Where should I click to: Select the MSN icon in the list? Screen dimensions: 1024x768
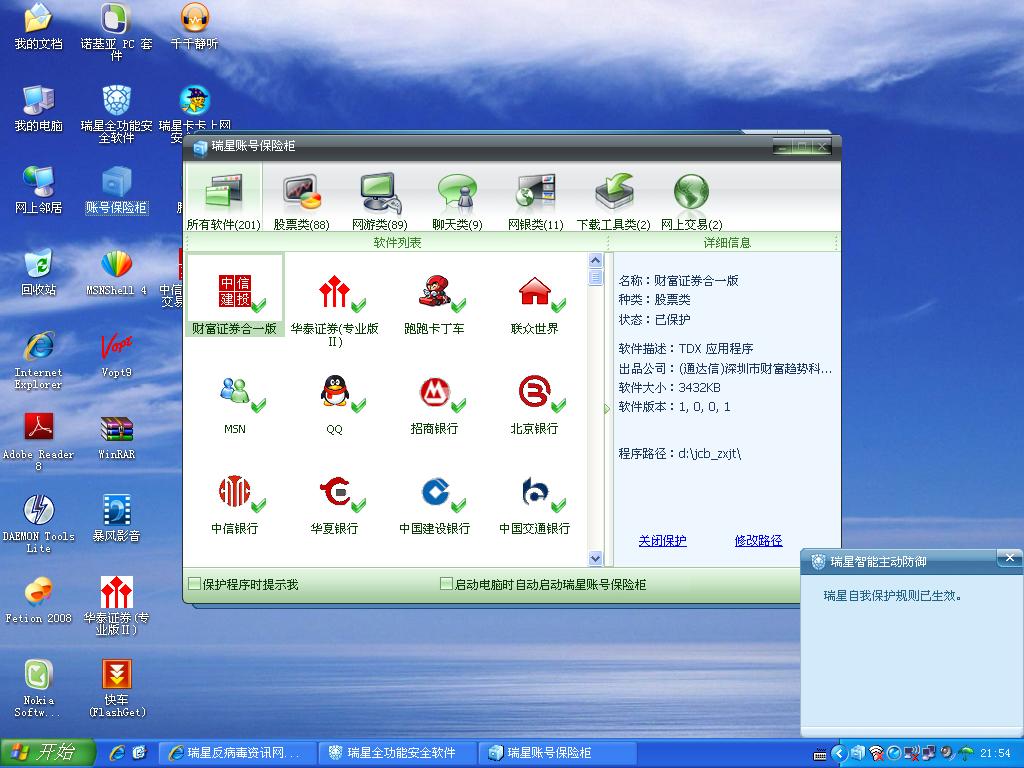234,405
